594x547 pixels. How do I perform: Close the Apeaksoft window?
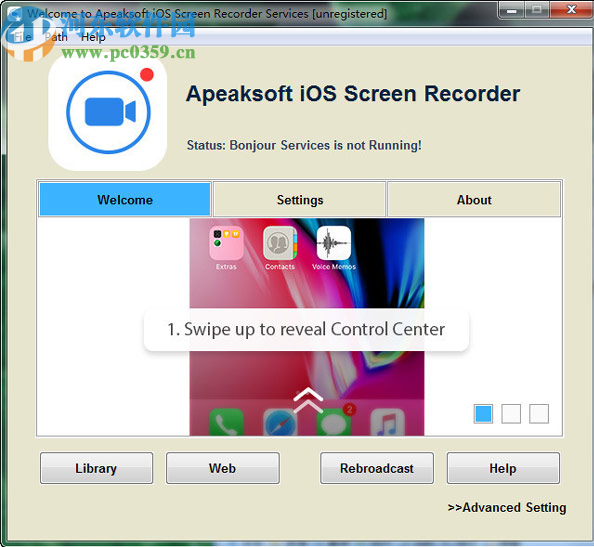coord(572,9)
